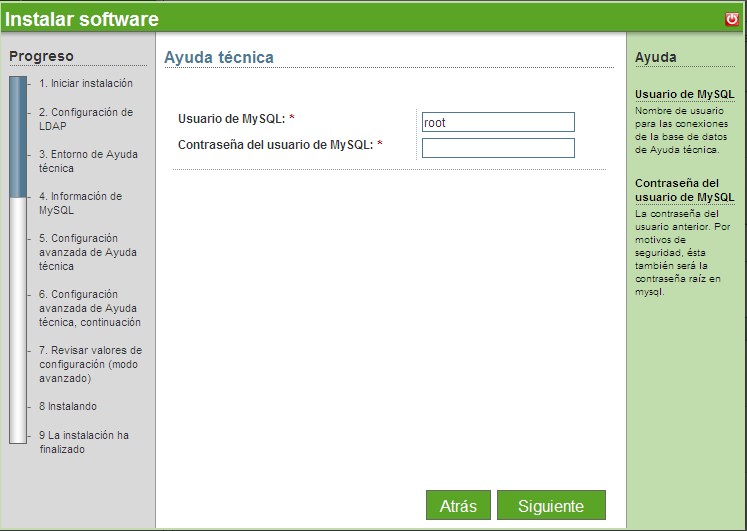This screenshot has width=747, height=531.
Task: Click the Ayuda técnica page title
Action: [x=219, y=57]
